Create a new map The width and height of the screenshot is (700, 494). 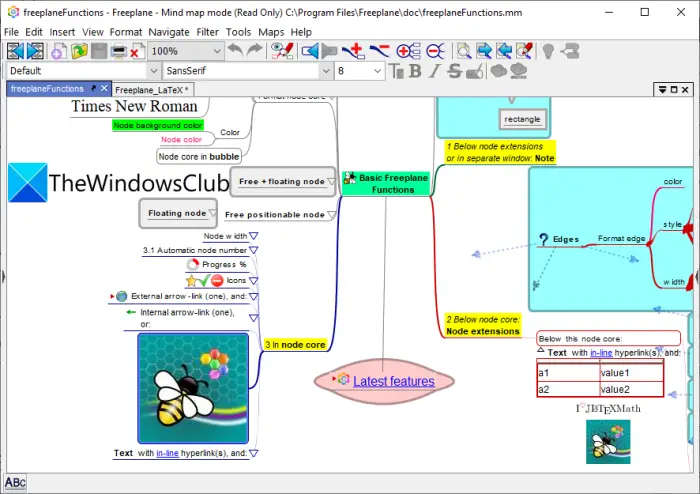pyautogui.click(x=59, y=51)
